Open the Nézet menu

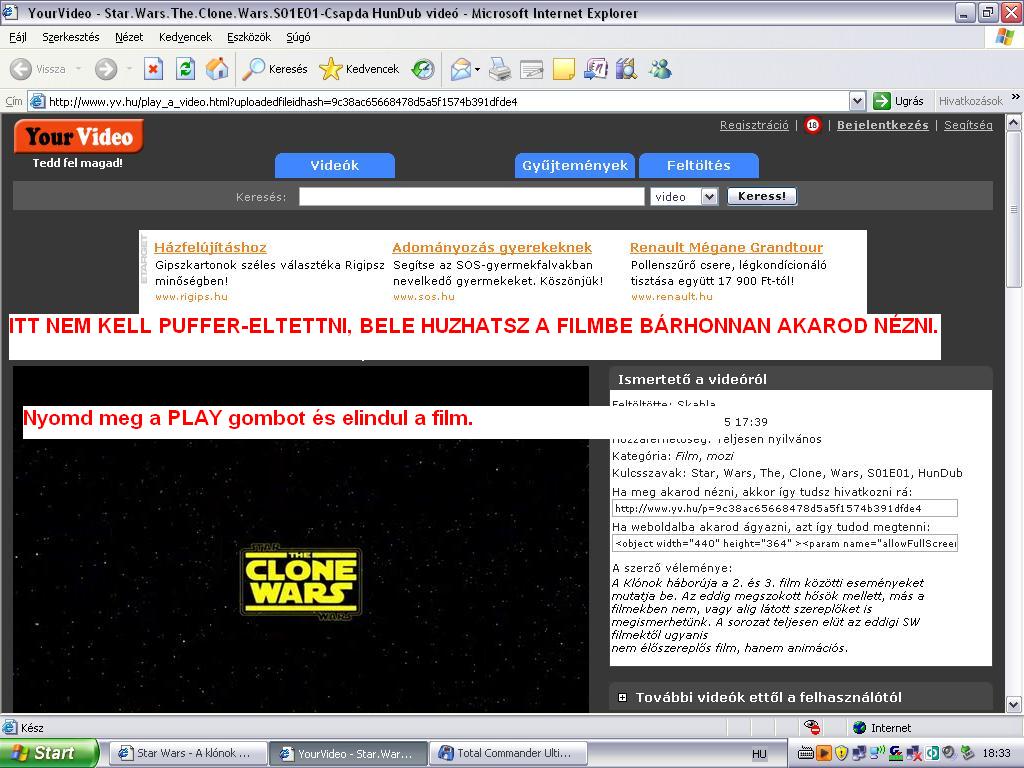(x=129, y=37)
